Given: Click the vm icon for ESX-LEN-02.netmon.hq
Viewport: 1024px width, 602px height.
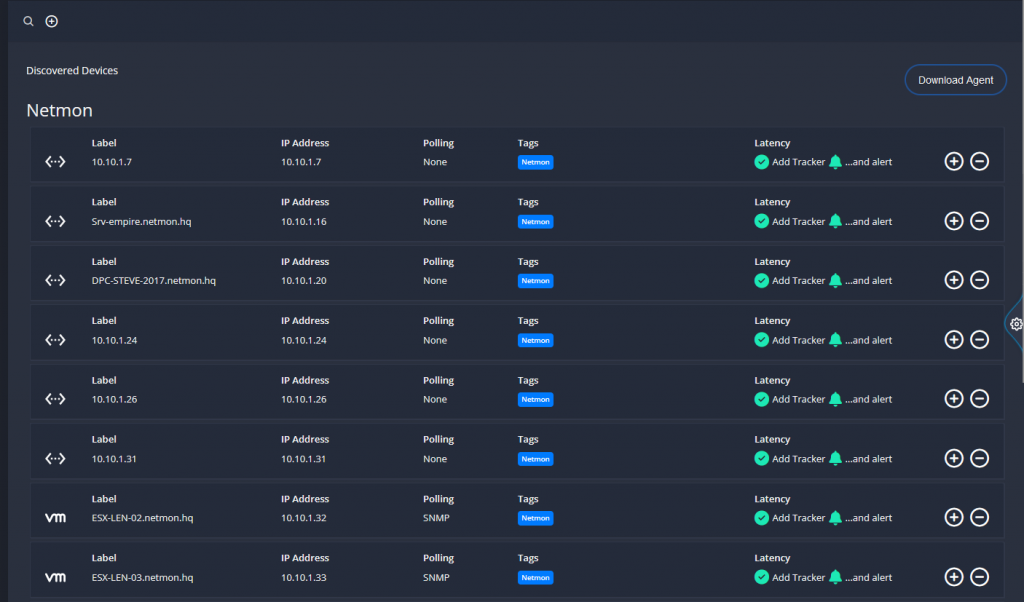Looking at the screenshot, I should (x=56, y=518).
